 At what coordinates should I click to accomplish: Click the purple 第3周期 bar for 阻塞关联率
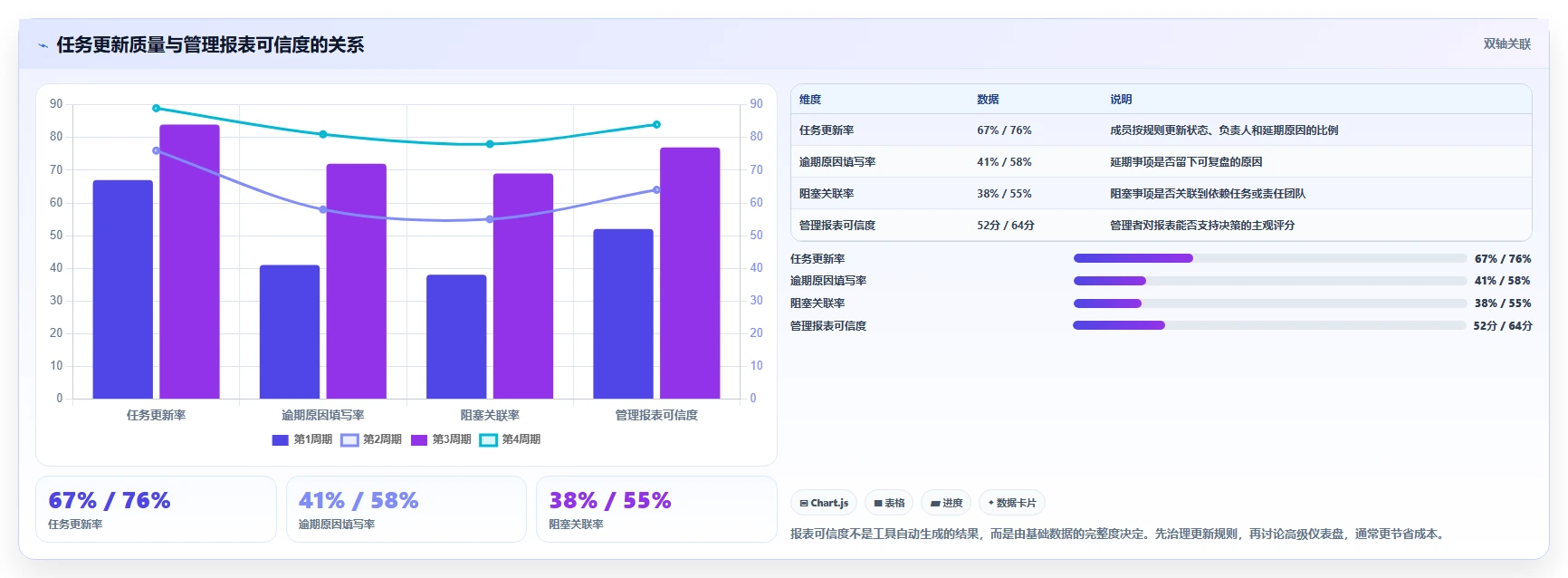coord(523,286)
